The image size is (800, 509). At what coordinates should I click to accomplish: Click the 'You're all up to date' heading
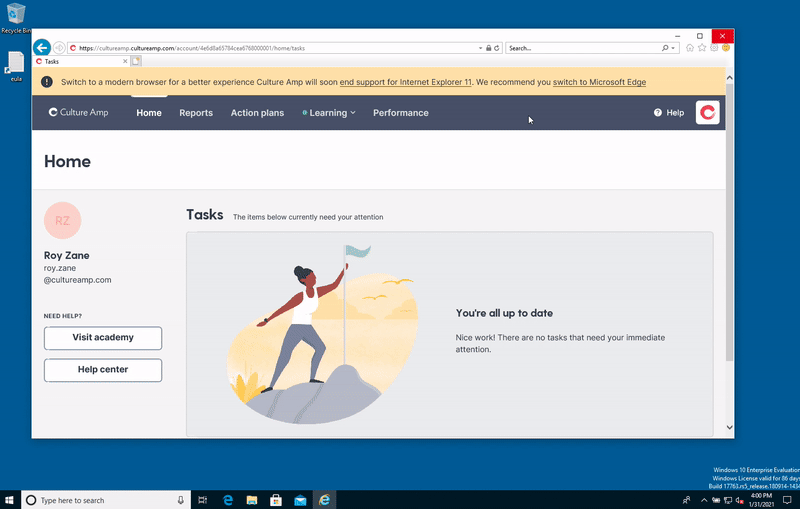pos(504,313)
